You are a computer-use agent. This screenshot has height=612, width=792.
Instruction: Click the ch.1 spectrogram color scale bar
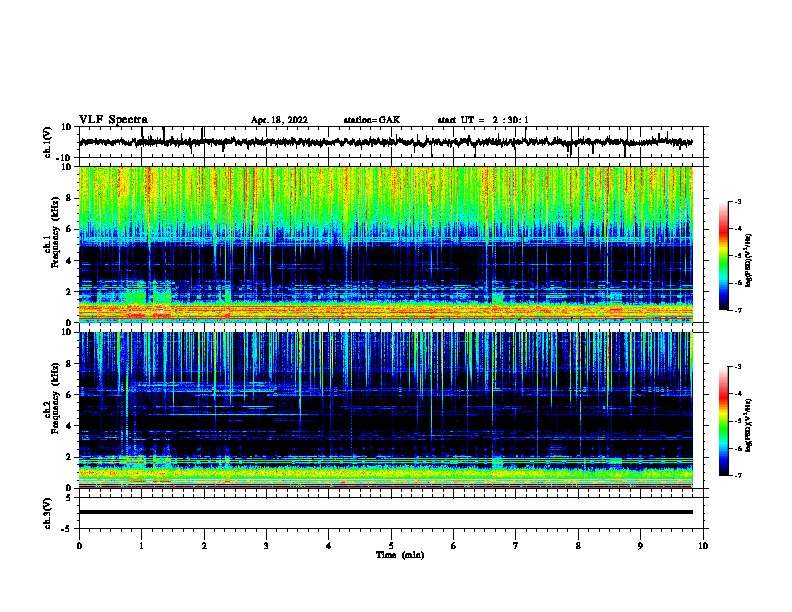pyautogui.click(x=724, y=256)
